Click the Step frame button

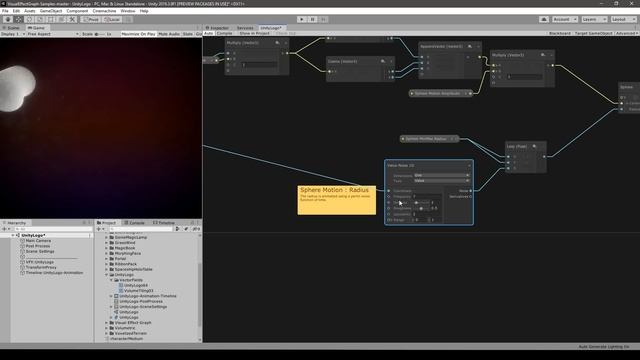coord(323,19)
